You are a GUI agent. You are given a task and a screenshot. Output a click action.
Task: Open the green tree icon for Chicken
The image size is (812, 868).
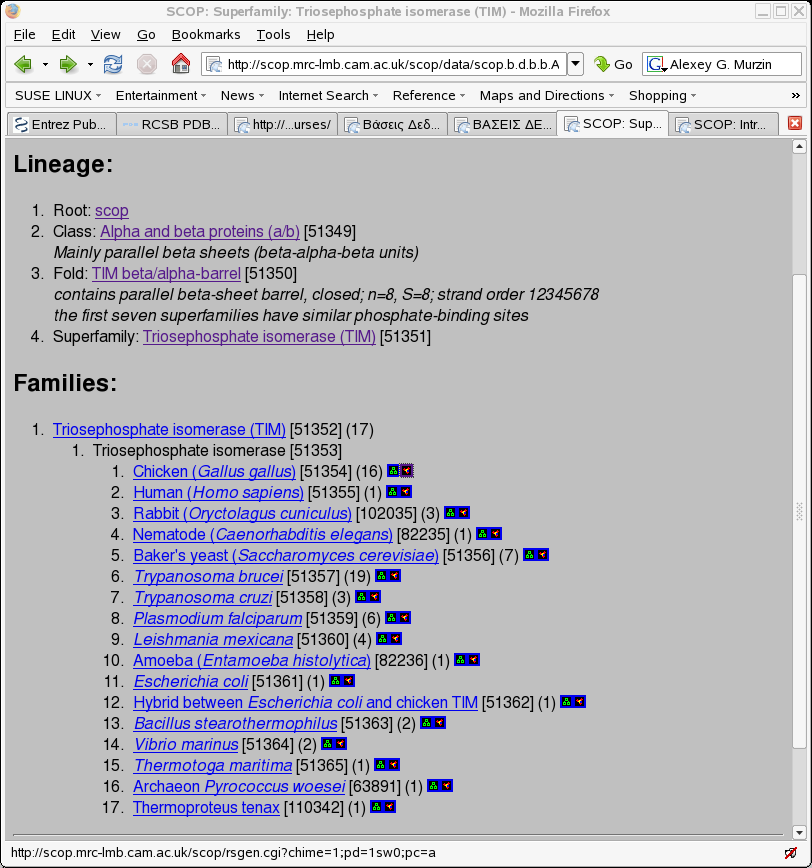point(393,471)
